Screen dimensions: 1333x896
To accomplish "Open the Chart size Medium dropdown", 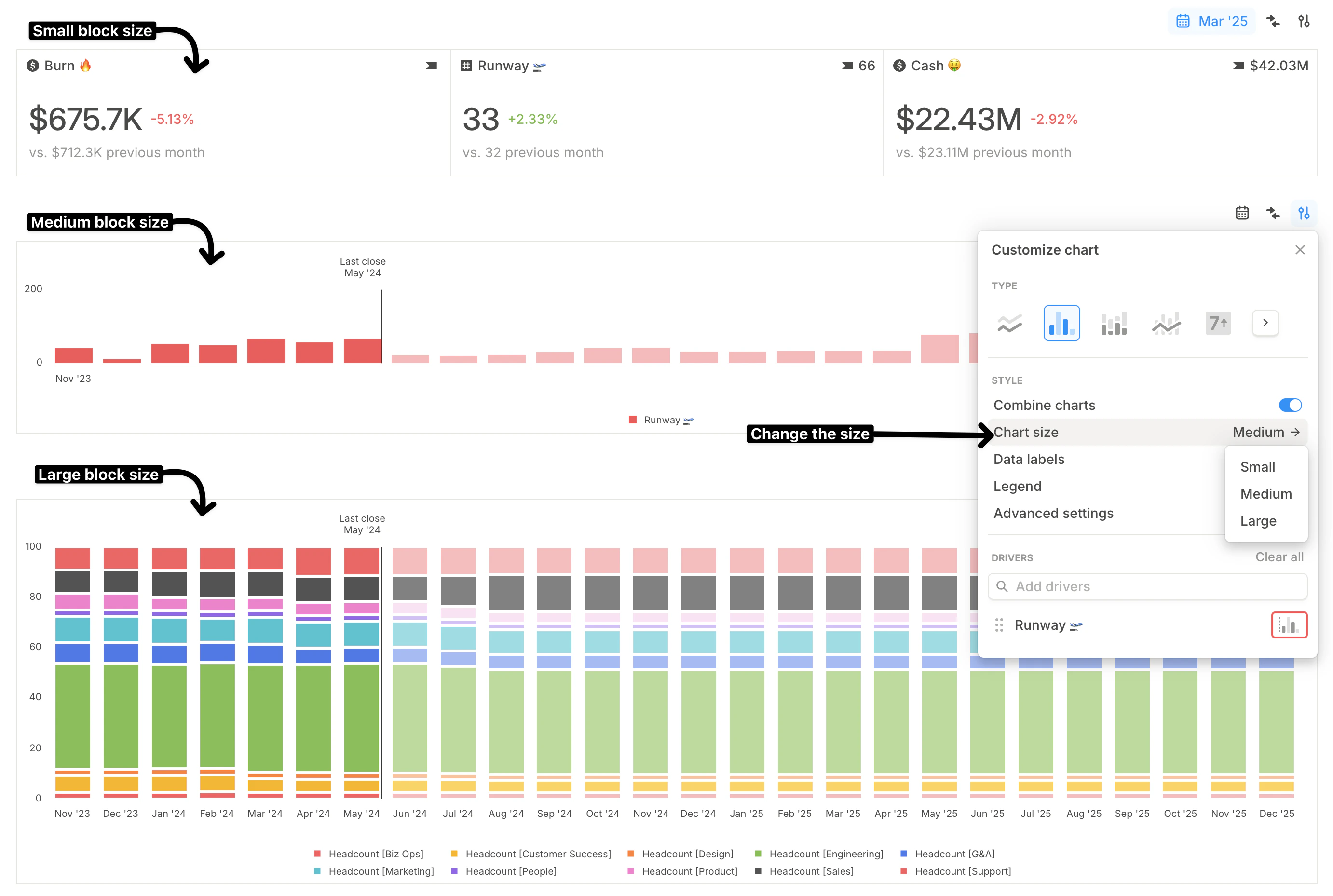I will 1265,433.
